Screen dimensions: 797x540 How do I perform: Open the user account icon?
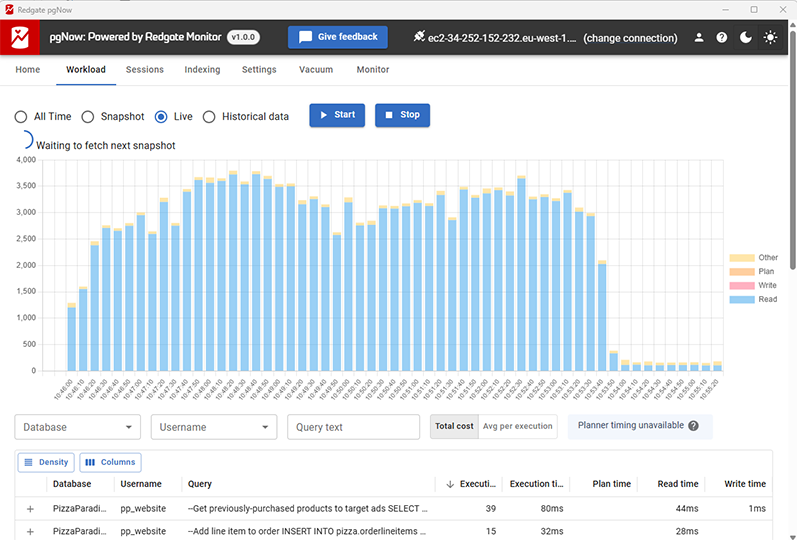pyautogui.click(x=699, y=37)
